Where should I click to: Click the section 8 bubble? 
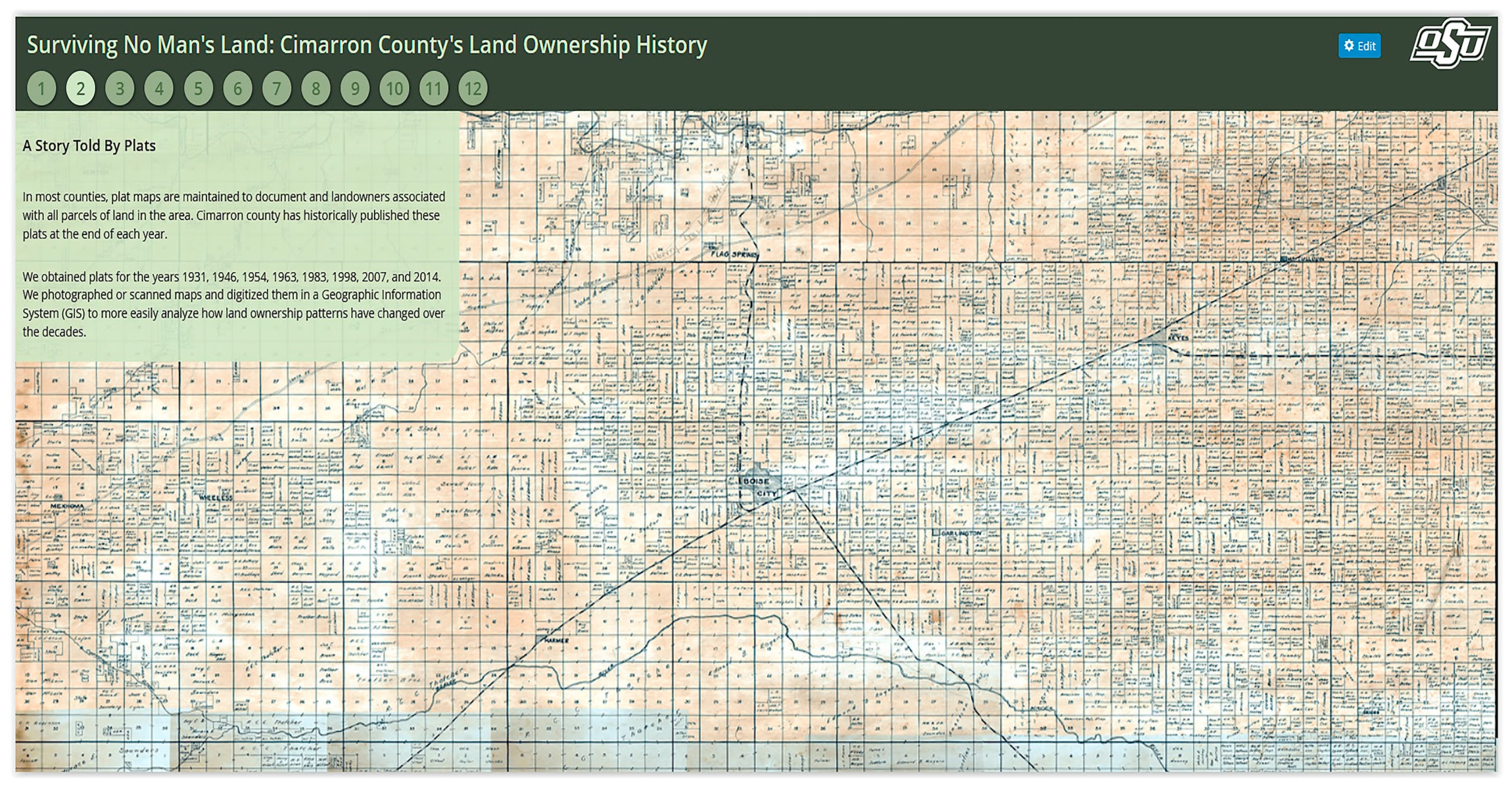(316, 89)
